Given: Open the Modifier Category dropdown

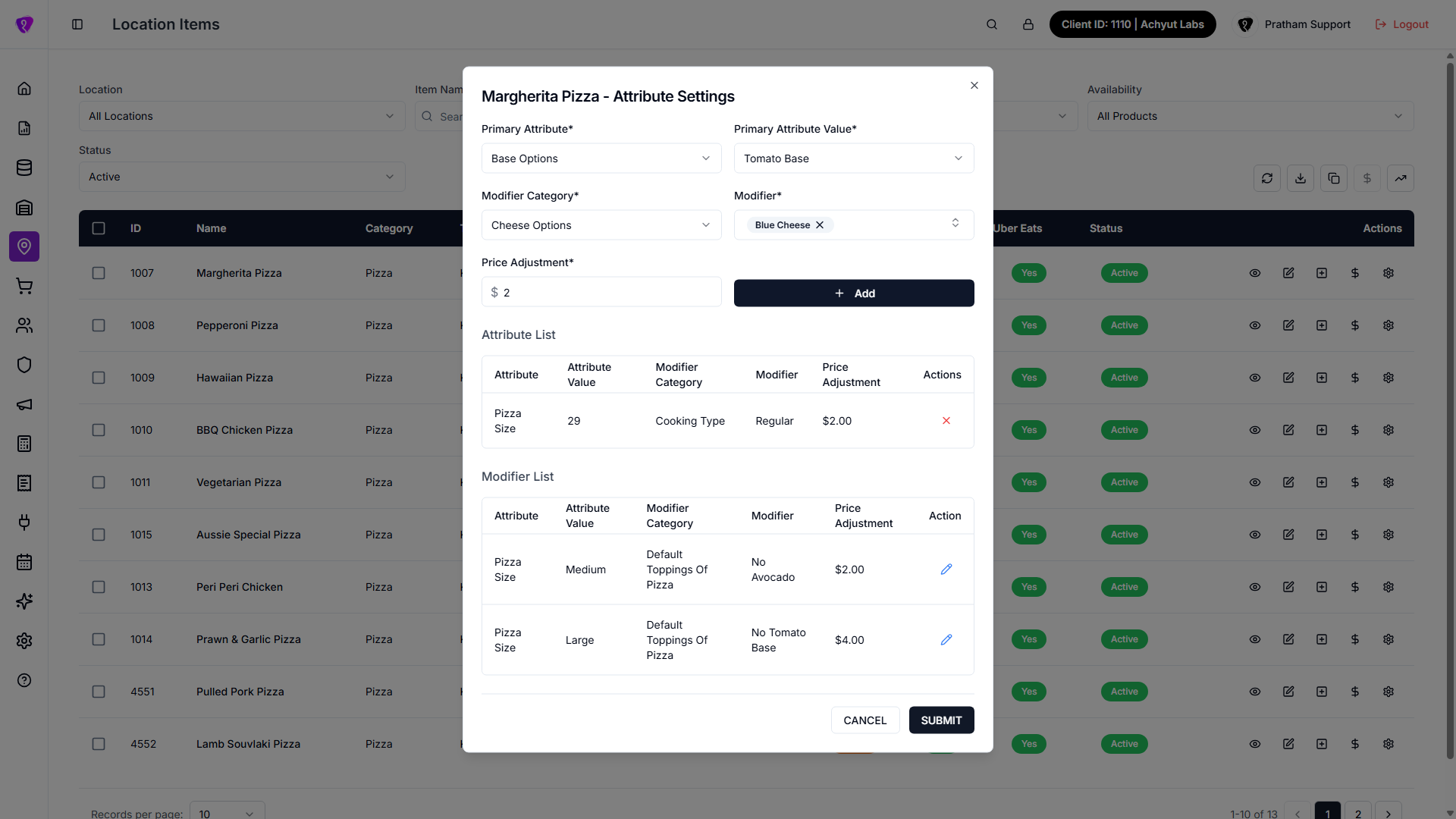Looking at the screenshot, I should click(601, 225).
